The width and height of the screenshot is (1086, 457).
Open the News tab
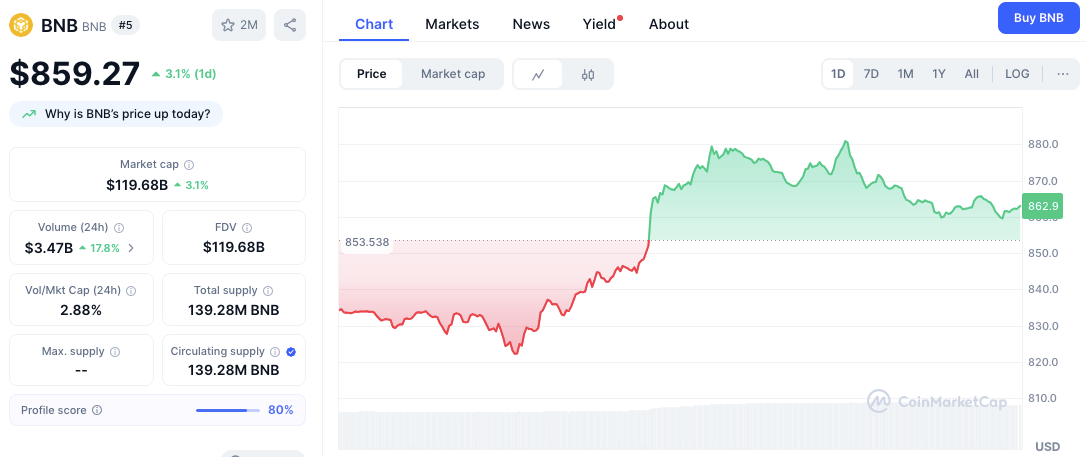click(x=531, y=24)
